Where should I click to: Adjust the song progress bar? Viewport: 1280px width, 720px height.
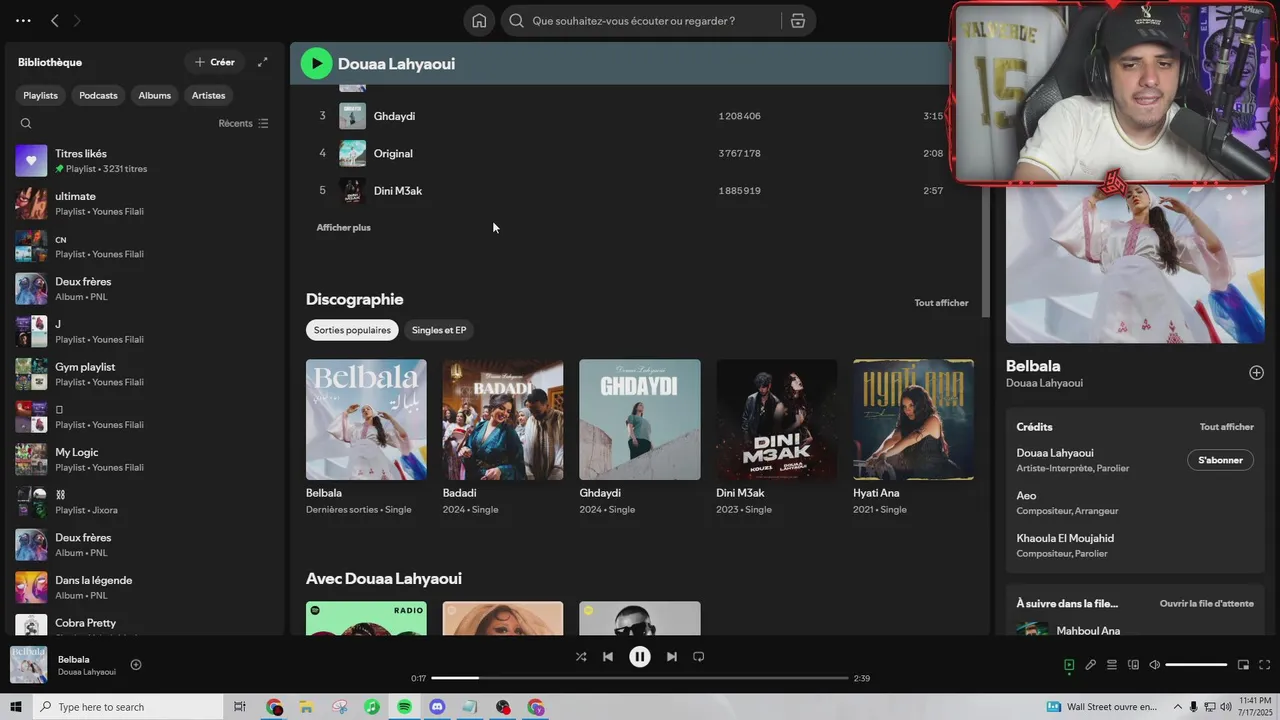[x=640, y=678]
